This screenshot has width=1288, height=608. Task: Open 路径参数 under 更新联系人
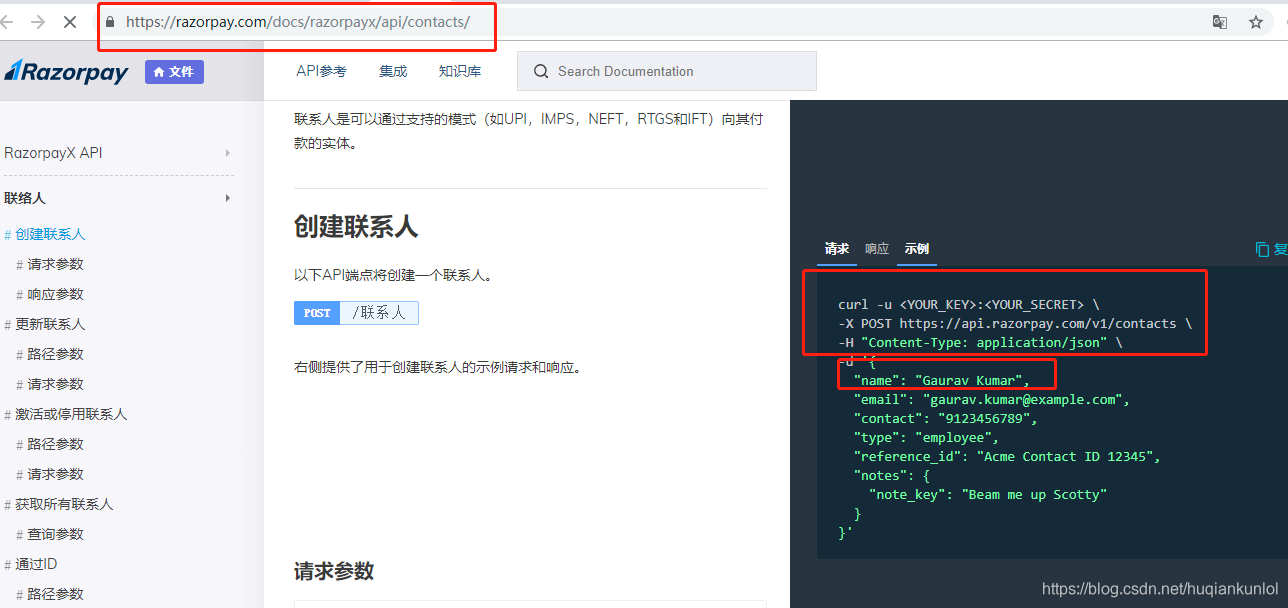[55, 354]
